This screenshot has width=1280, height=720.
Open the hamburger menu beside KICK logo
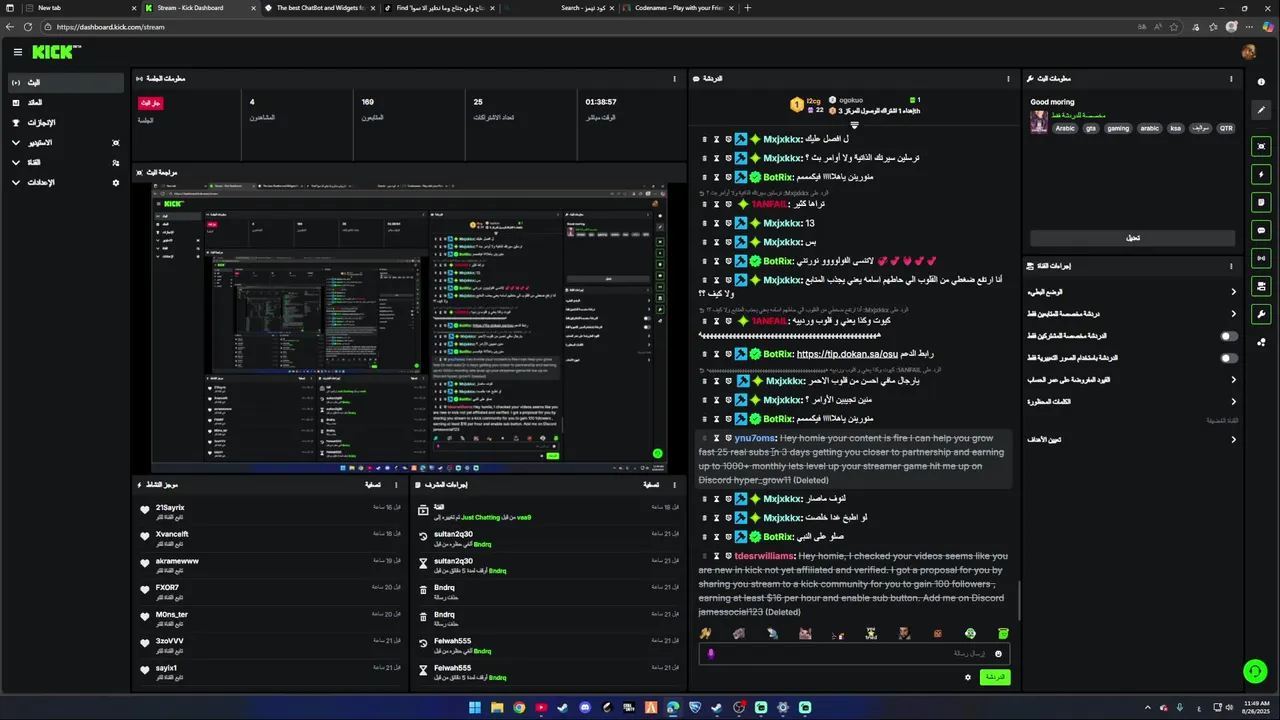tap(17, 52)
